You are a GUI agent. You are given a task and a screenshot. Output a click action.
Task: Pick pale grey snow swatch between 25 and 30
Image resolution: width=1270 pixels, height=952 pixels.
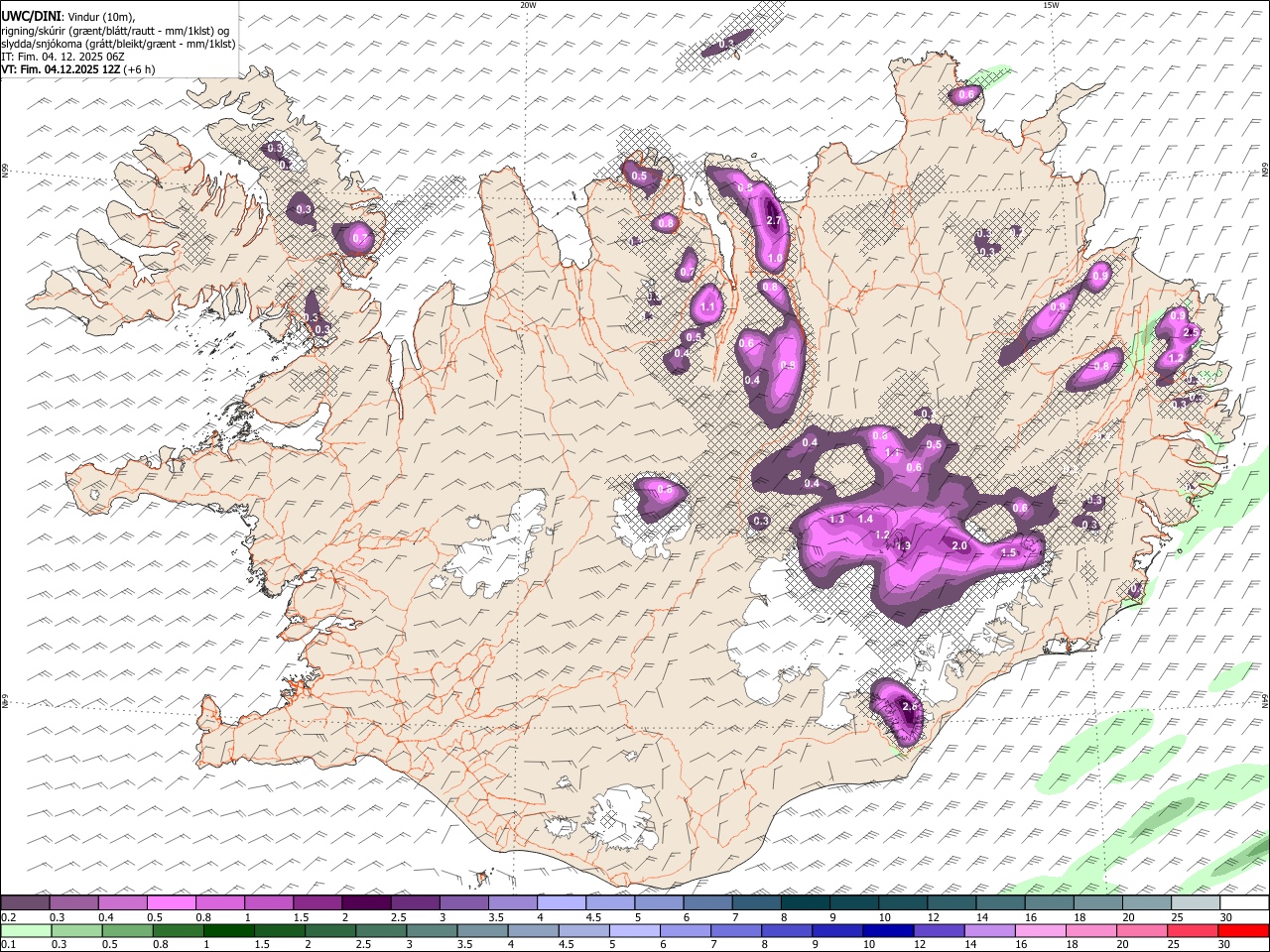[x=1196, y=902]
